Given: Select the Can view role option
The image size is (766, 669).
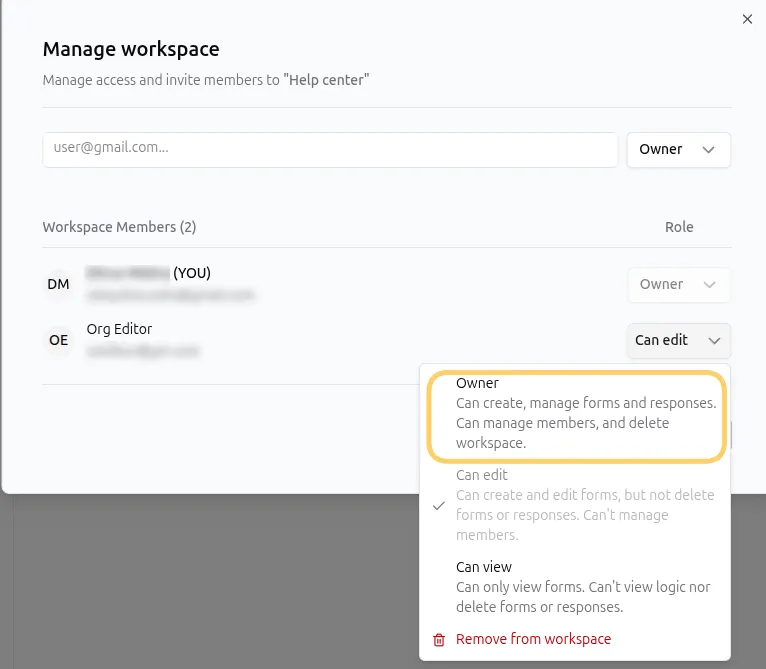Looking at the screenshot, I should click(576, 586).
